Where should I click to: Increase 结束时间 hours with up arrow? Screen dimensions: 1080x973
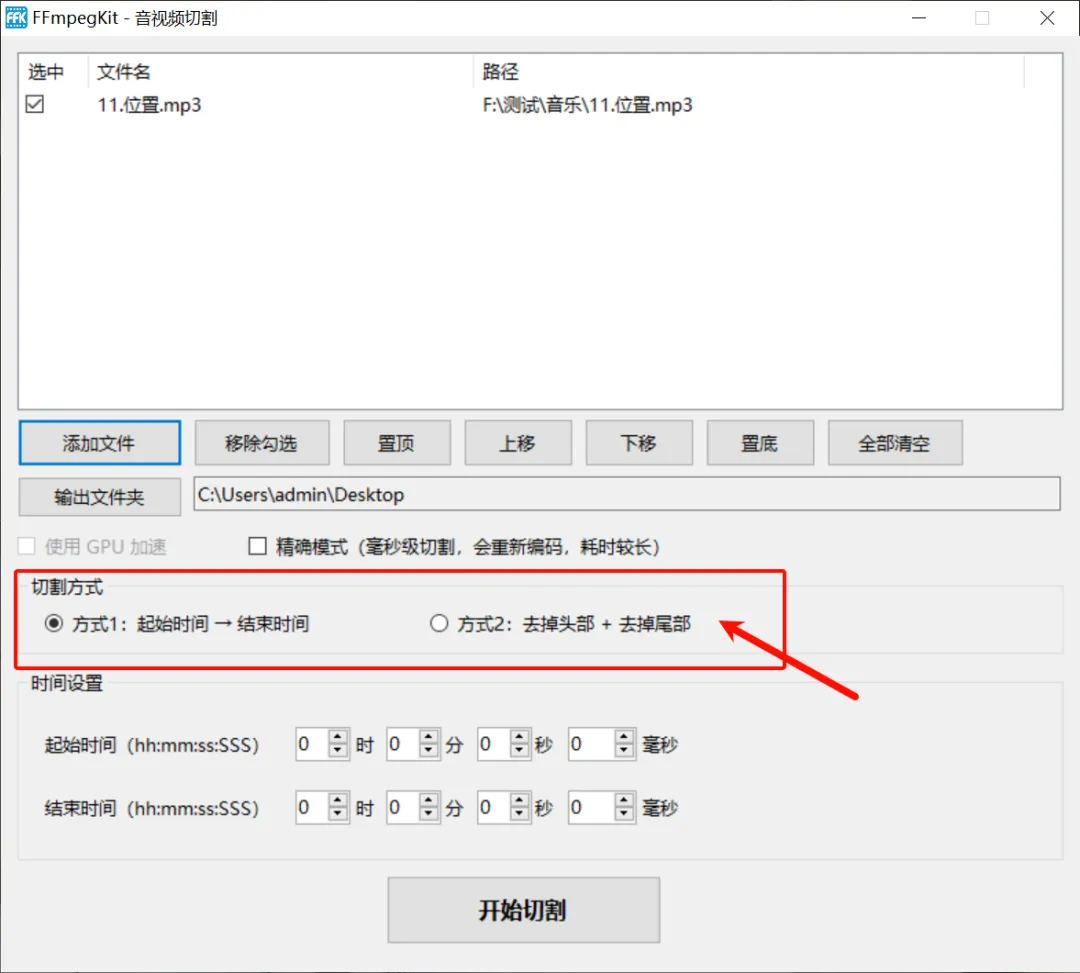point(338,800)
